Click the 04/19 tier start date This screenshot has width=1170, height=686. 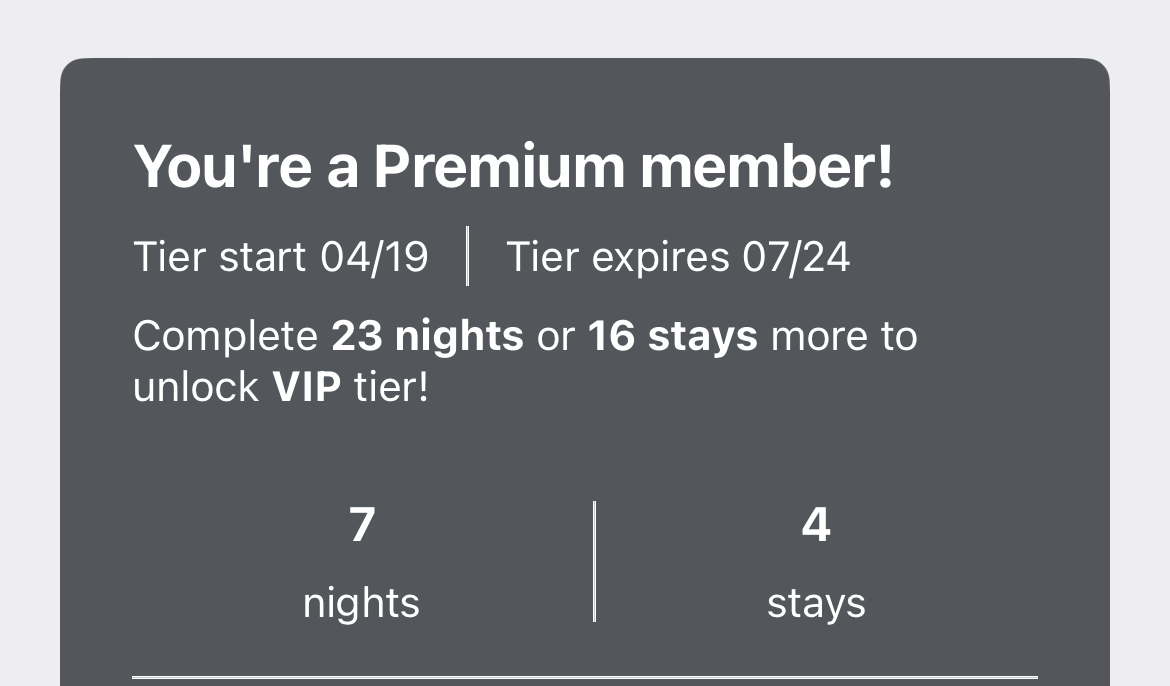(x=374, y=257)
